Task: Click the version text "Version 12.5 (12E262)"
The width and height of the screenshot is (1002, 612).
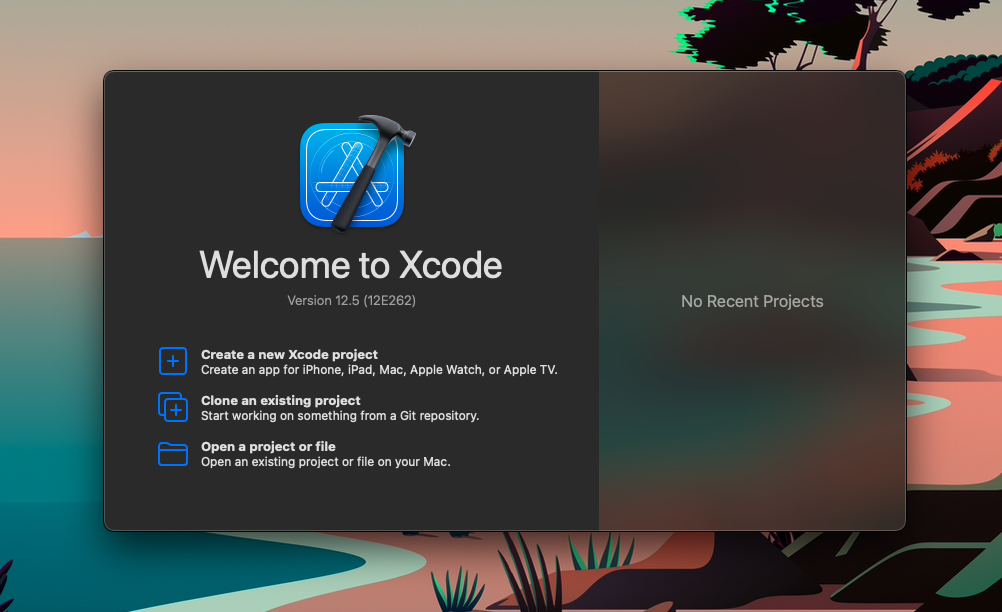Action: (351, 300)
